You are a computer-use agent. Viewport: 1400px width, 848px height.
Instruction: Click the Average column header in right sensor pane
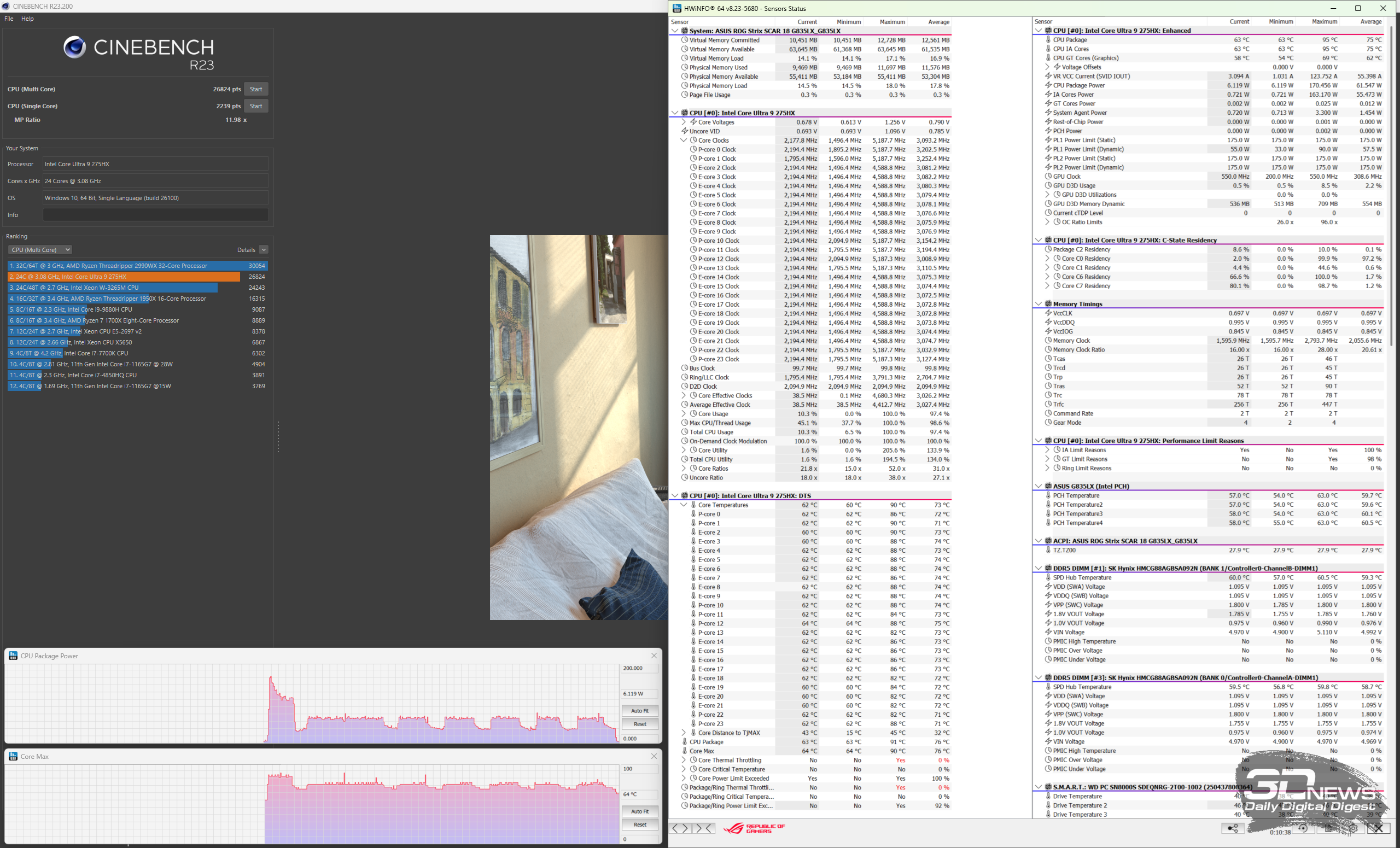(1370, 21)
